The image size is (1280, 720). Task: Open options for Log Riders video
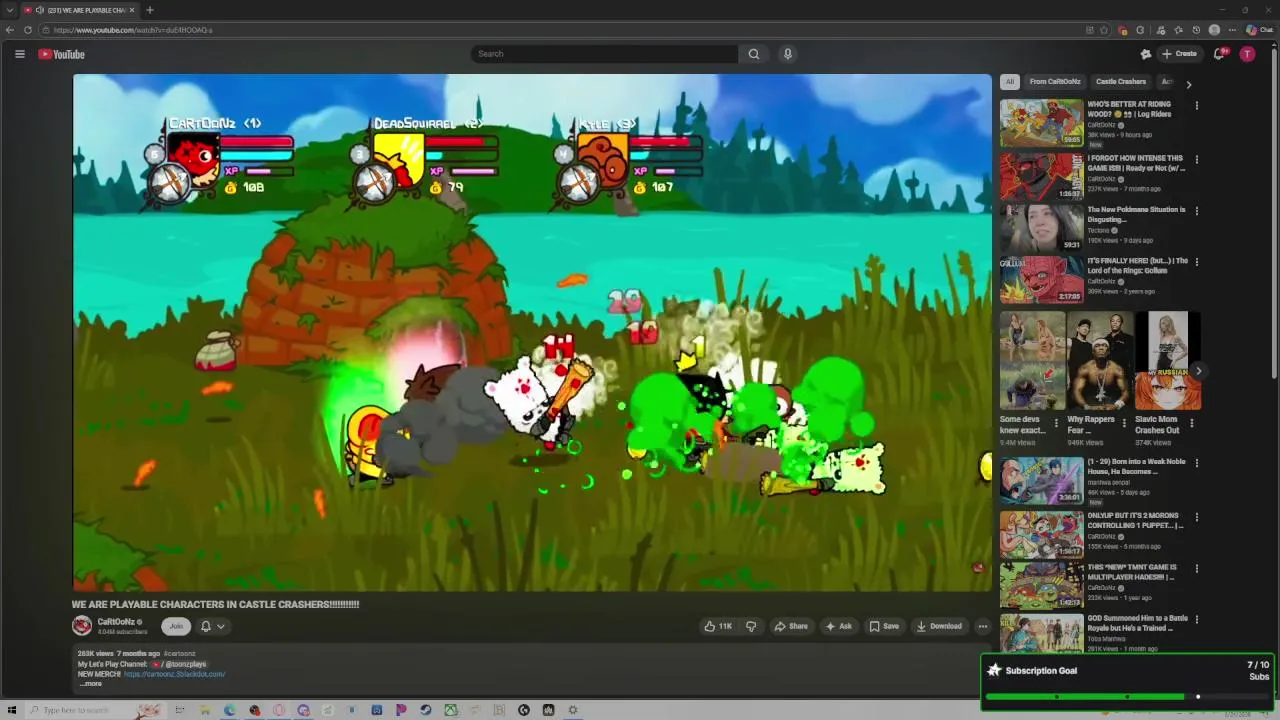(1196, 105)
